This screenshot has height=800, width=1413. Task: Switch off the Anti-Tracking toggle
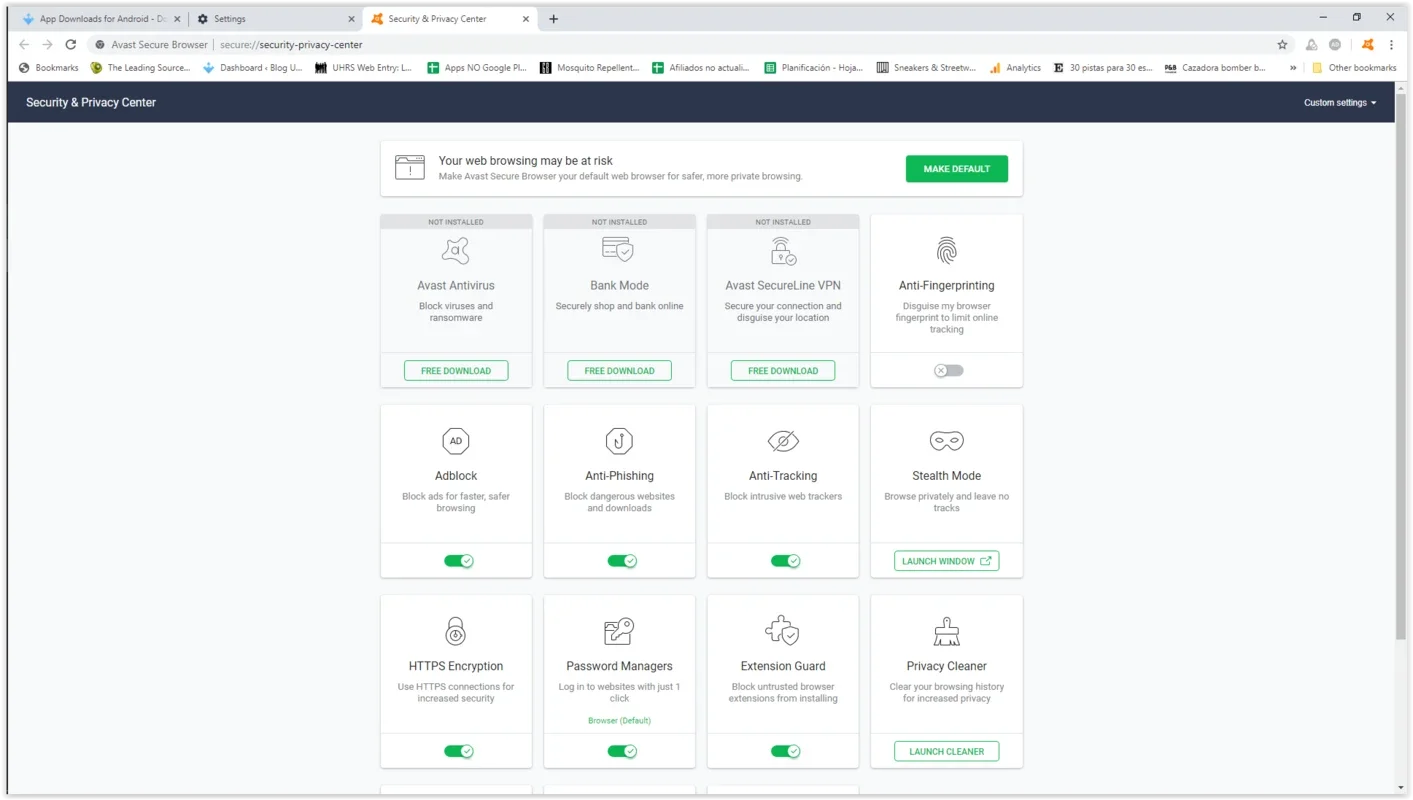[x=786, y=561]
